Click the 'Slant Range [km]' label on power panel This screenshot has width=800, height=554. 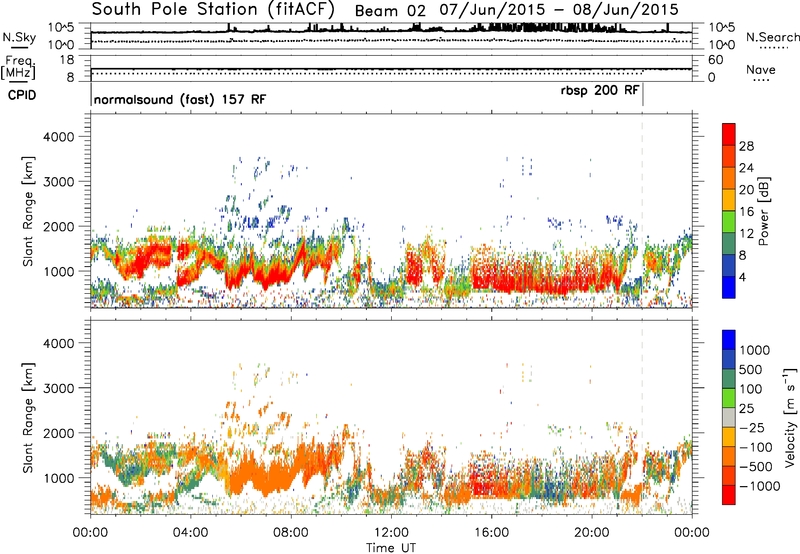click(x=28, y=211)
